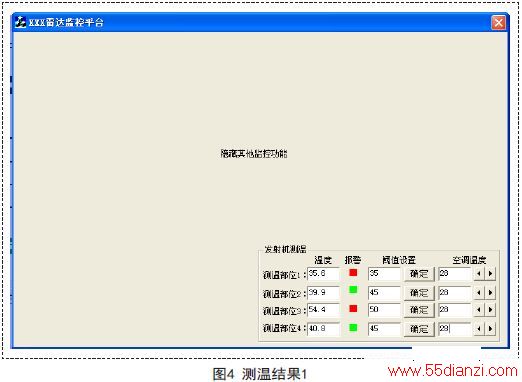Increase air conditioner temperature for 测温部位1
Screen dimensions: 522x382
point(490,274)
